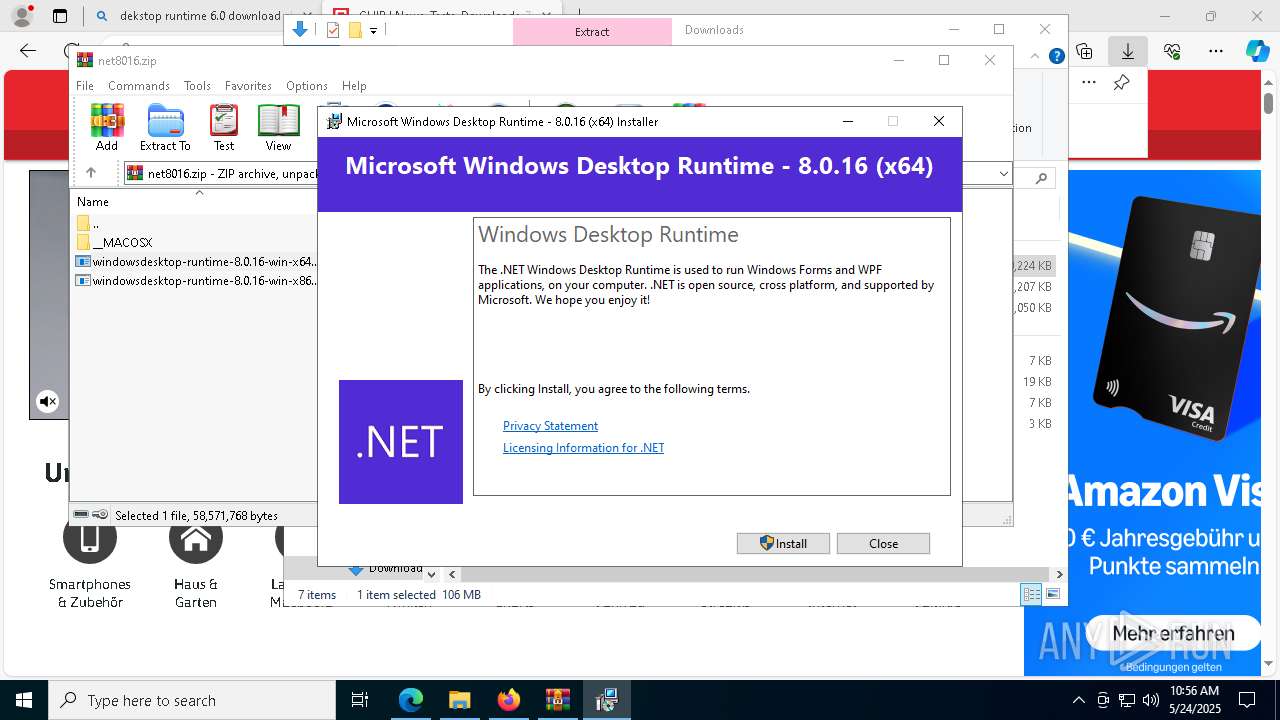Click Explorer horizontal scrollbar right arrow
This screenshot has width=1280, height=720.
1059,574
